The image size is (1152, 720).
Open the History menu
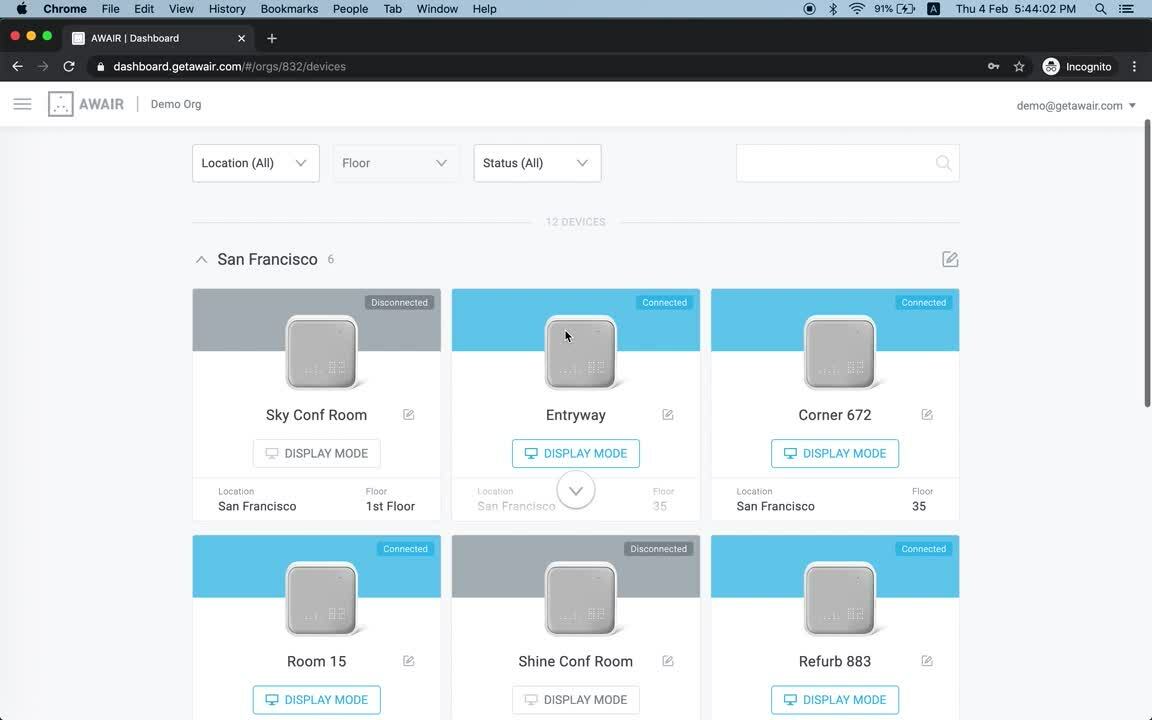227,9
